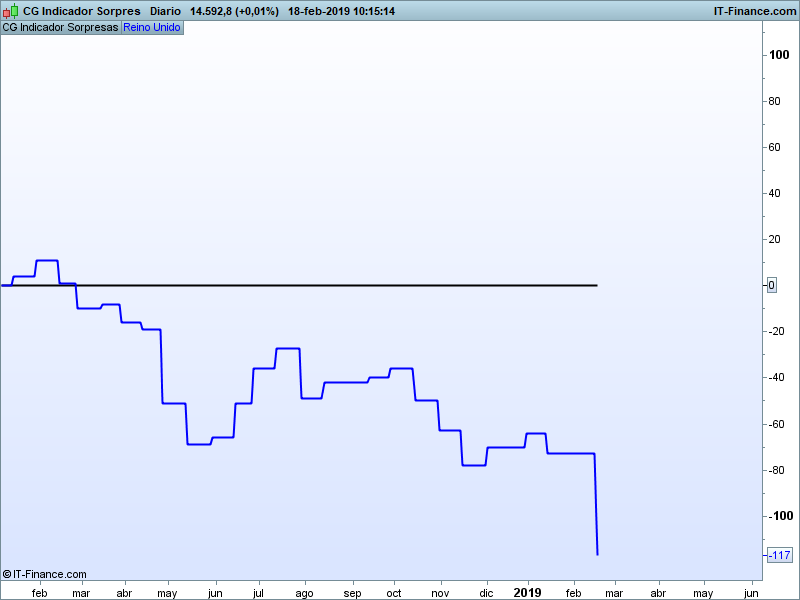This screenshot has height=600, width=800.
Task: Click the © IT-Finance.com copyright link
Action: [45, 574]
